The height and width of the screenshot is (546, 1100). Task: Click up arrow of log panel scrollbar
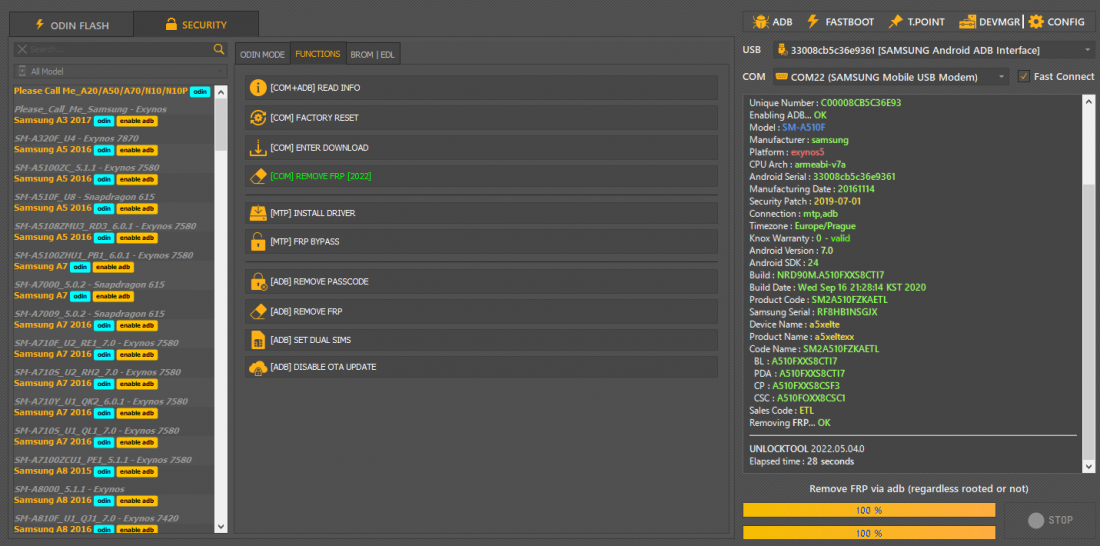pyautogui.click(x=1089, y=102)
